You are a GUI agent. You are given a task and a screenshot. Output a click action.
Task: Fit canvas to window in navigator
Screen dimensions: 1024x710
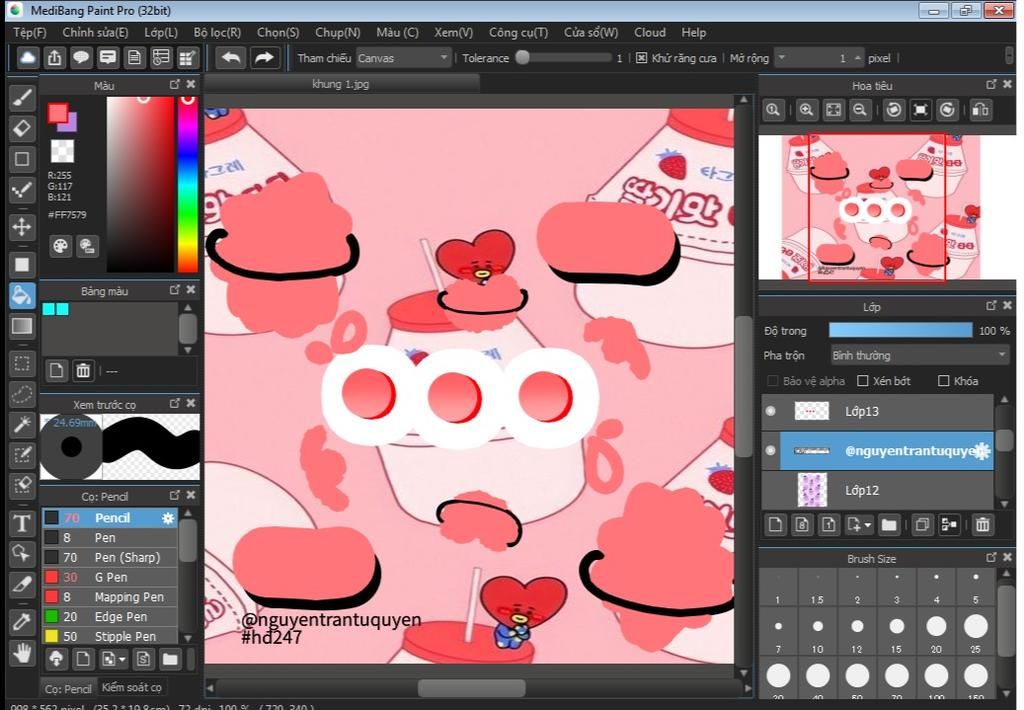point(833,110)
